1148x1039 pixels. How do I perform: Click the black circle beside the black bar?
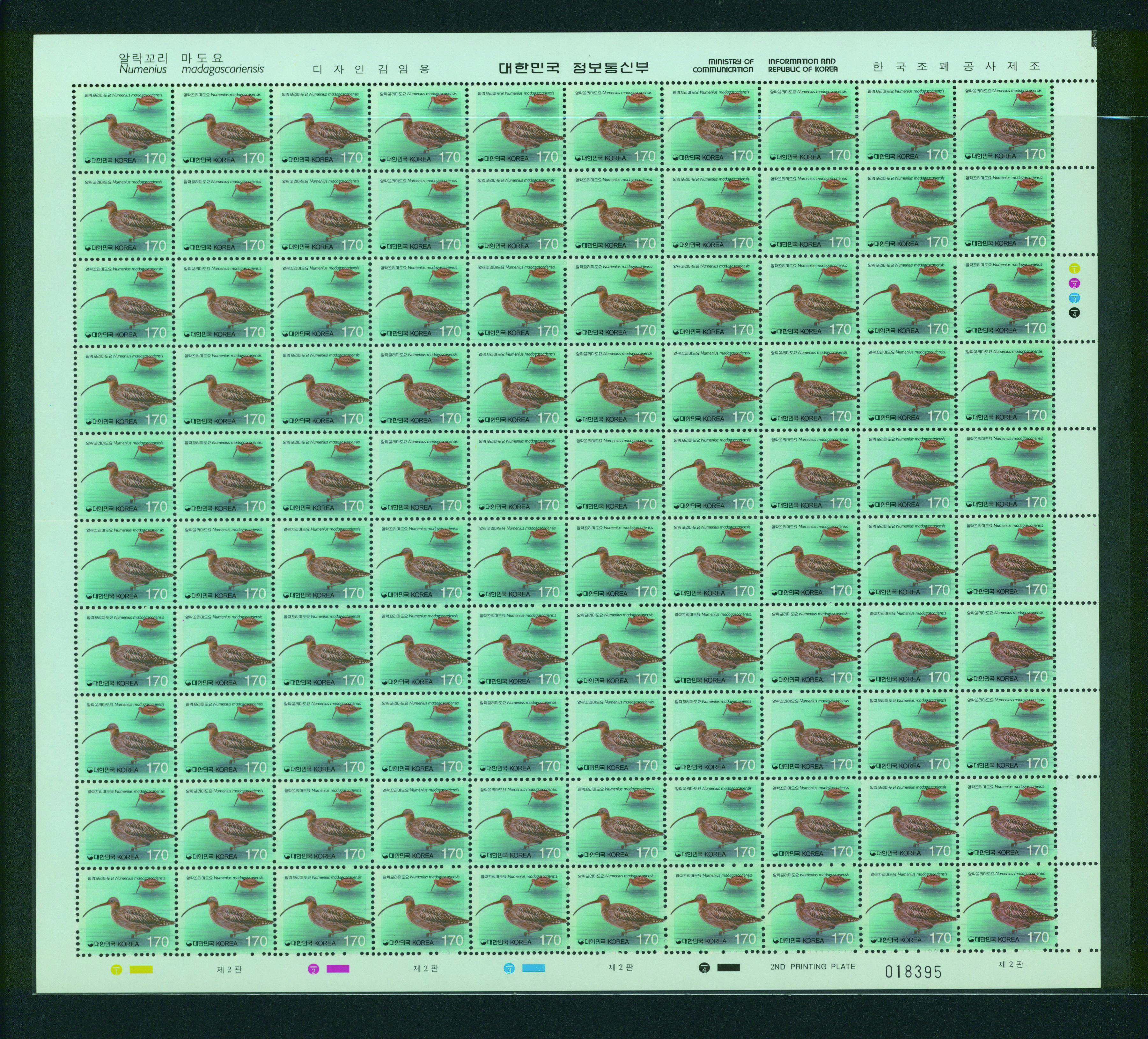(x=704, y=968)
